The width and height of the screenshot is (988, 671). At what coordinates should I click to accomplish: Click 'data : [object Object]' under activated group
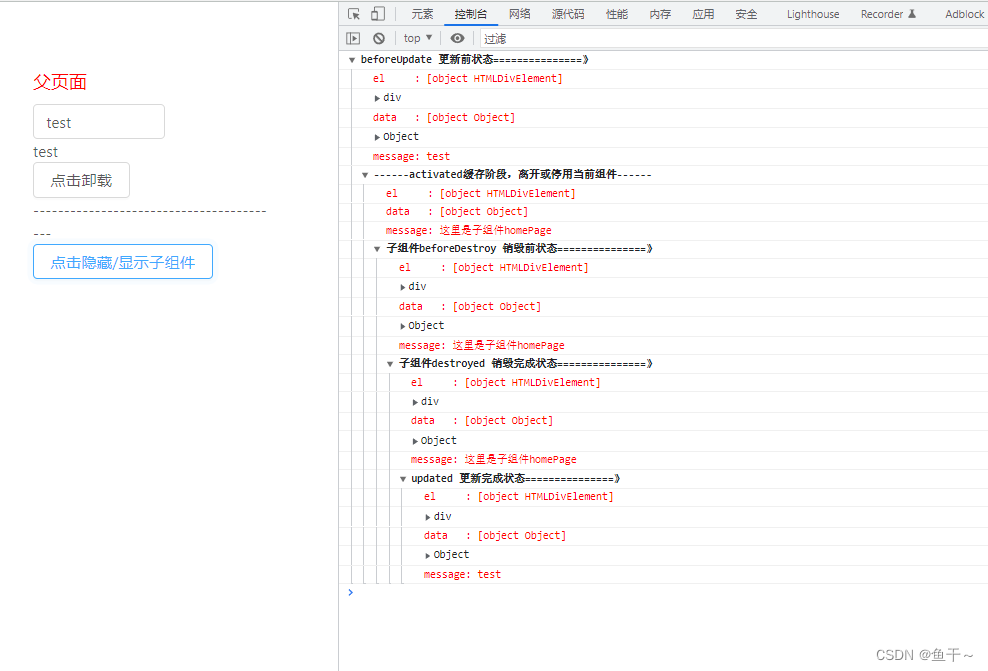click(457, 212)
